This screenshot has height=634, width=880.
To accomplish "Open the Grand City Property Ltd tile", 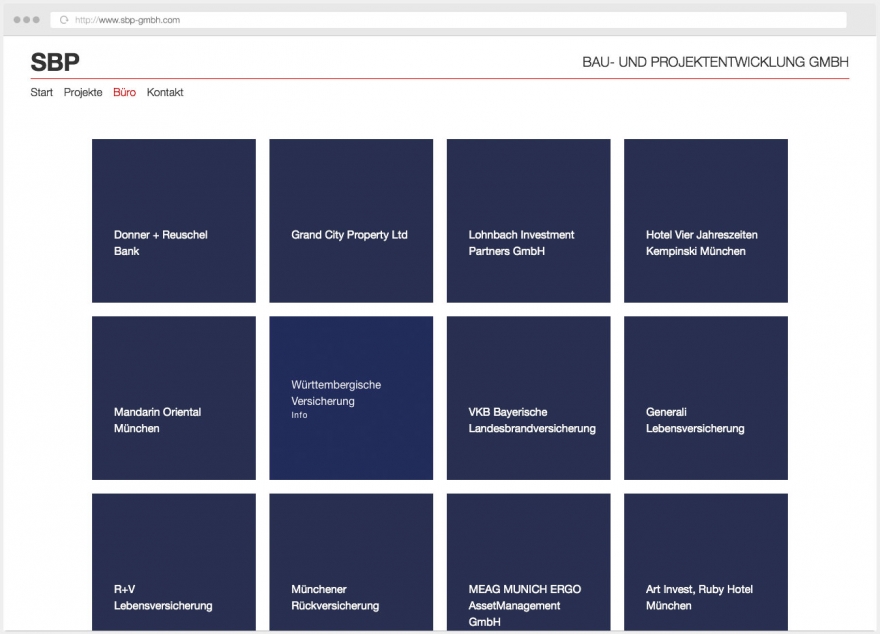I will tap(351, 220).
